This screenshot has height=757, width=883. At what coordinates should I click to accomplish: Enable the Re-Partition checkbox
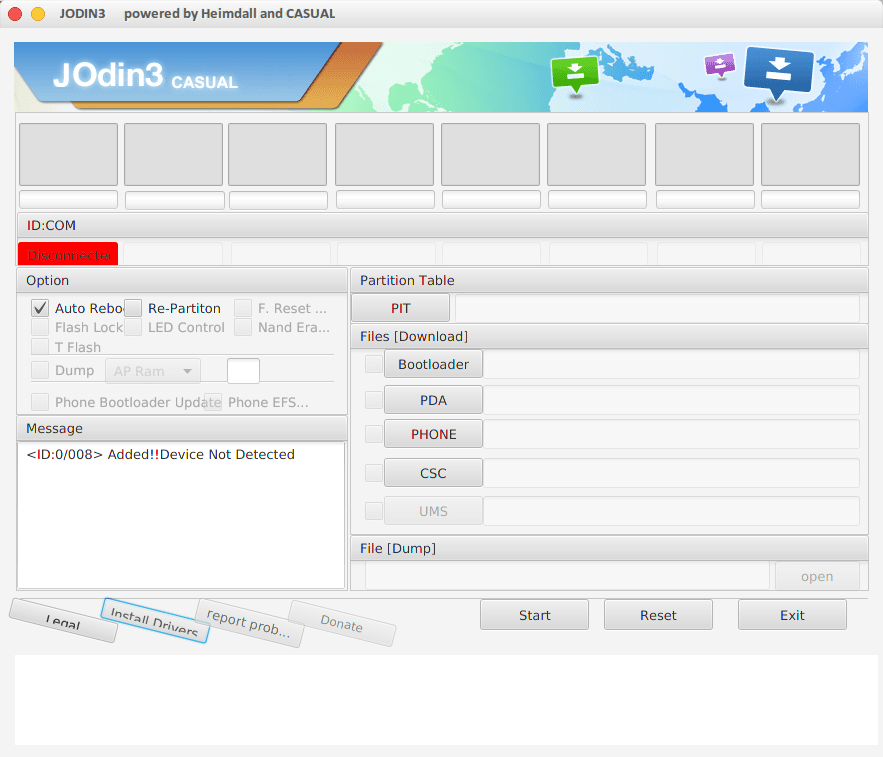[x=133, y=308]
